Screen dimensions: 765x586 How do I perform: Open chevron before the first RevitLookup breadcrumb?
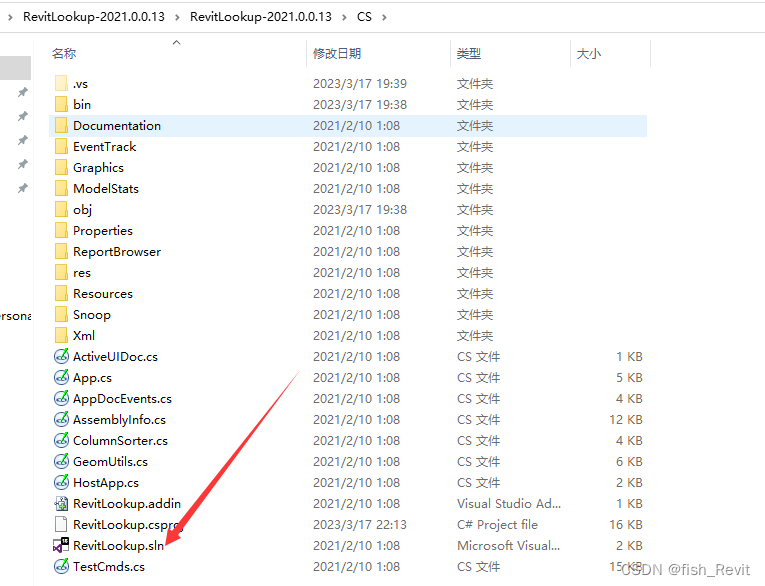pos(10,17)
